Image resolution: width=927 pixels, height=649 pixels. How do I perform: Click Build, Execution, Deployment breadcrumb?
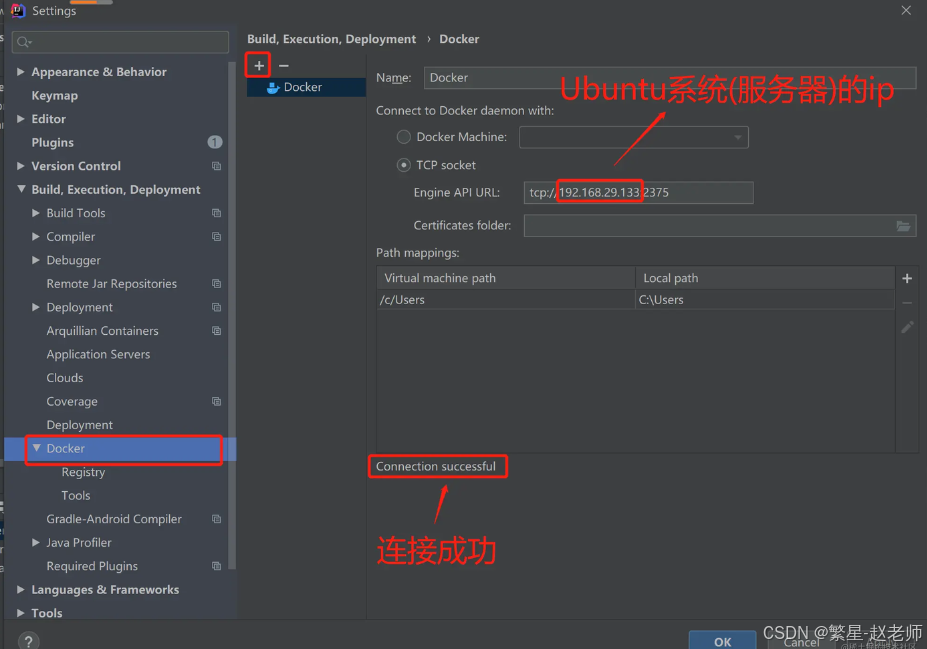click(x=332, y=39)
